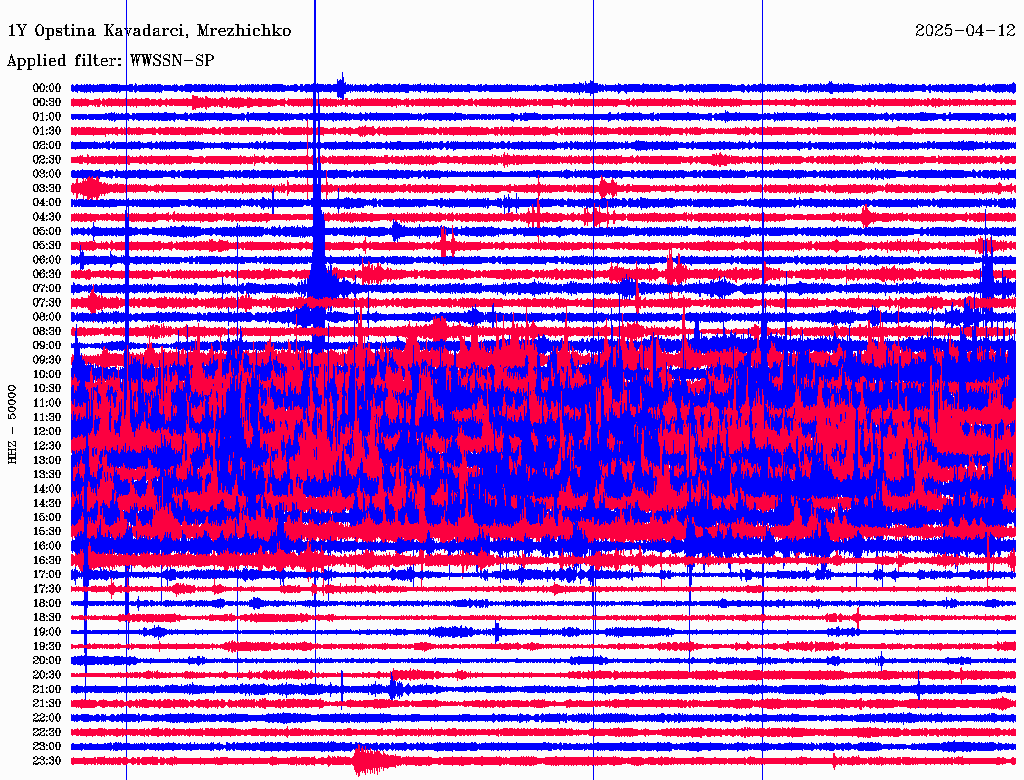Select the 19:00 time label
Viewport: 1024px width, 780px height.
[x=47, y=632]
